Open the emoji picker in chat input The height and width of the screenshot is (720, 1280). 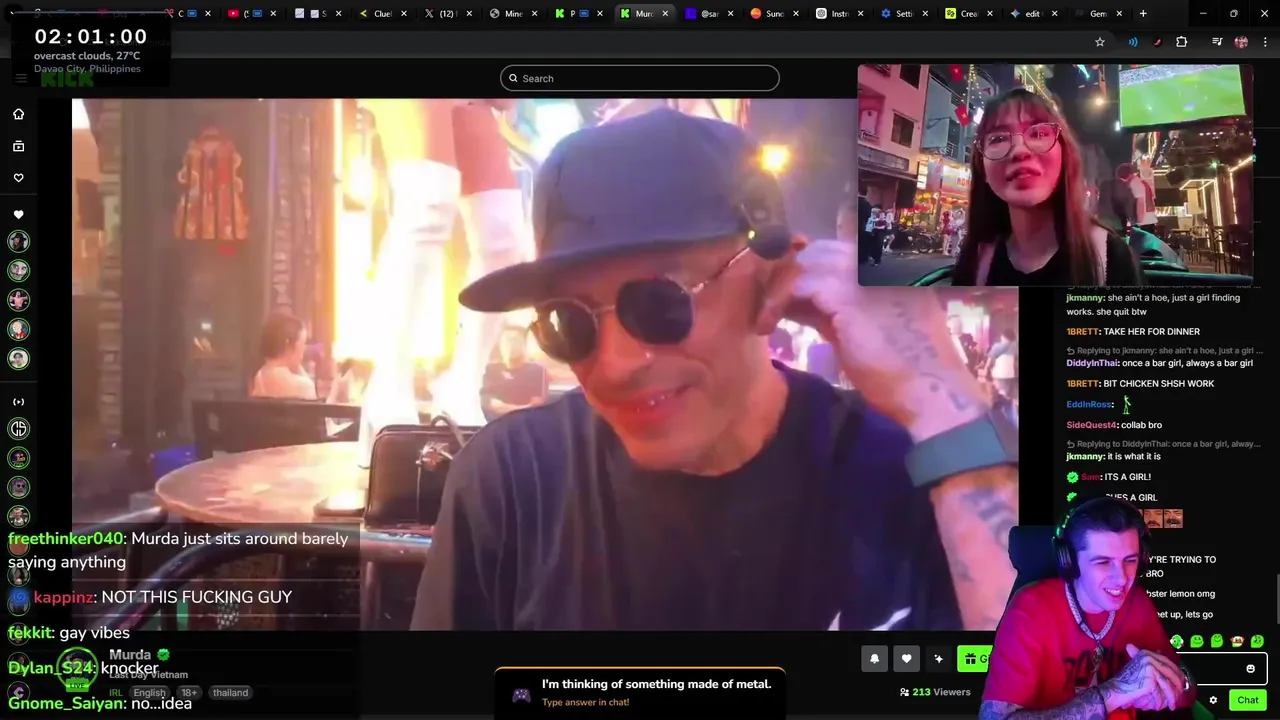(x=1250, y=668)
